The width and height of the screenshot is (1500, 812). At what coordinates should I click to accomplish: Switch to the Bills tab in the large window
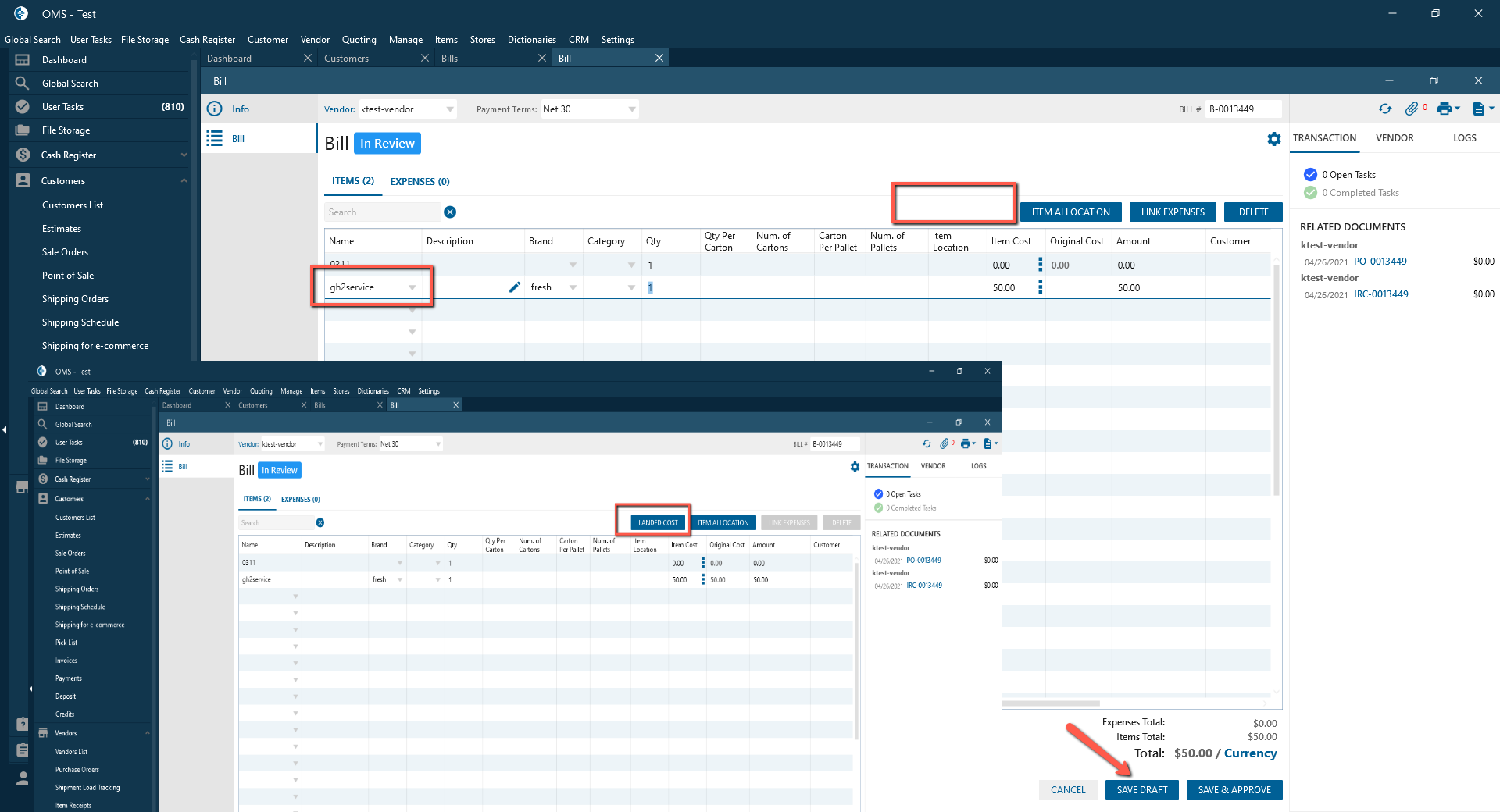tap(492, 59)
